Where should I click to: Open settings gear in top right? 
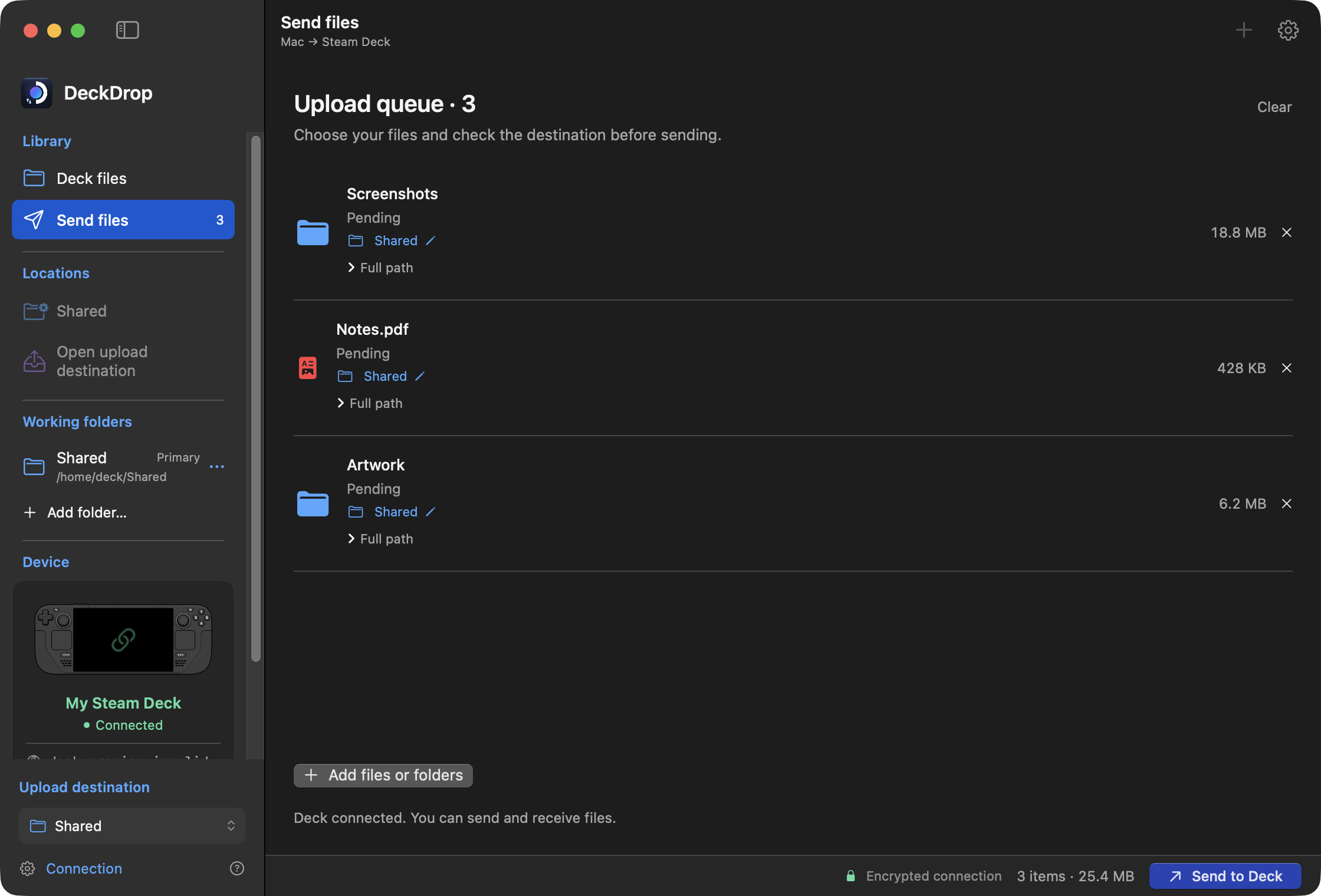coord(1288,30)
